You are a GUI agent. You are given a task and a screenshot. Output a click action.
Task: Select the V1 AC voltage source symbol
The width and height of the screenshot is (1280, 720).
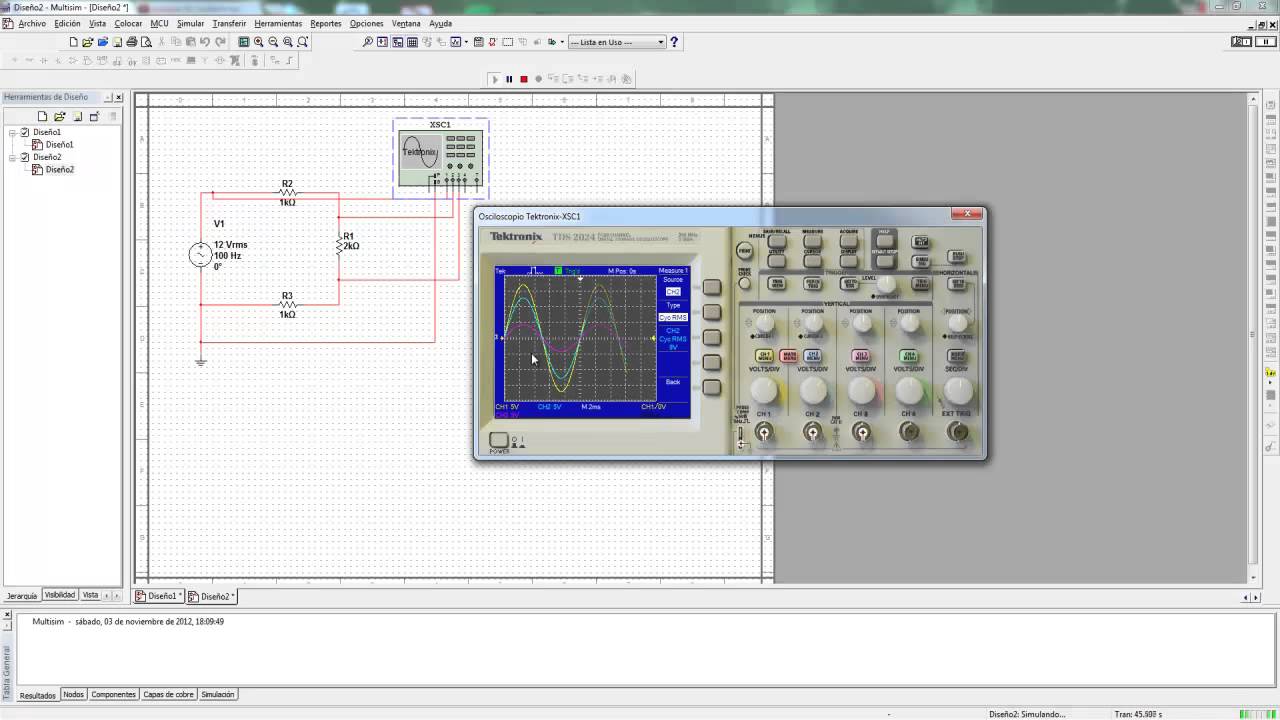[200, 255]
